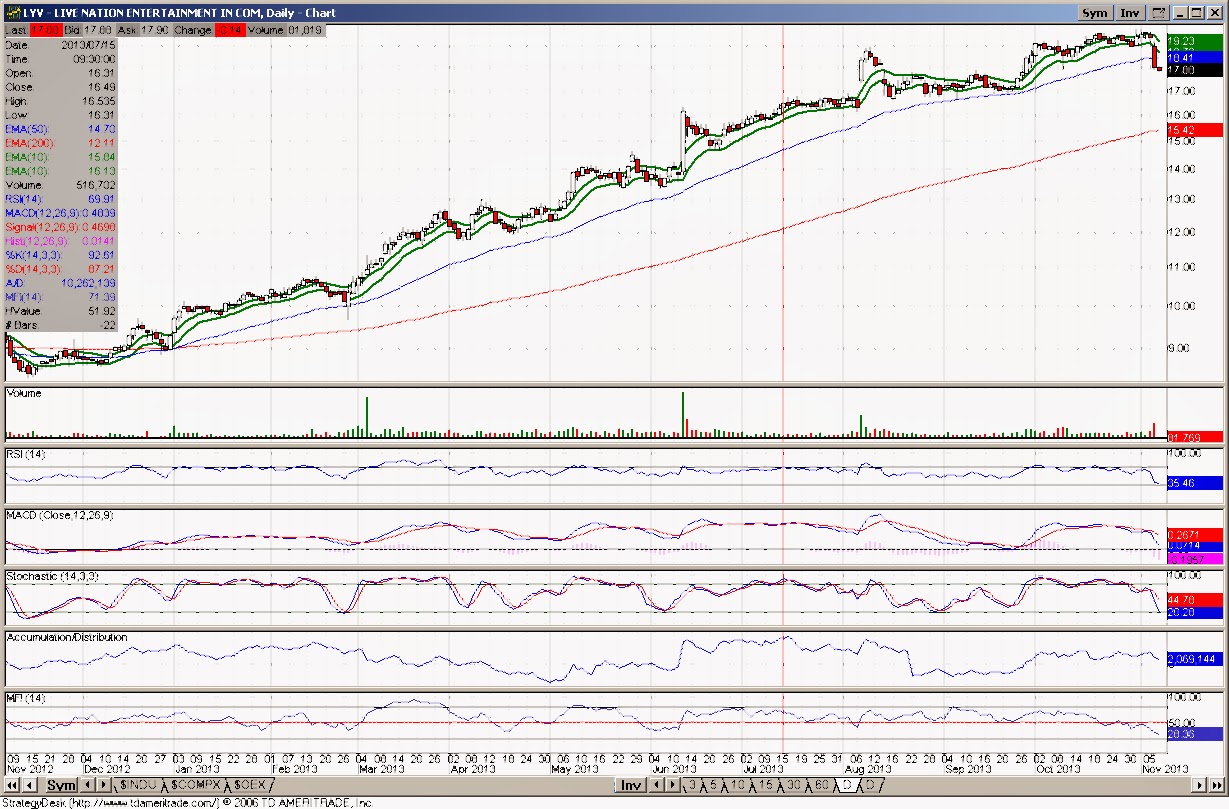The image size is (1229, 809).
Task: Select the 3 minute interval tab
Action: pos(690,786)
